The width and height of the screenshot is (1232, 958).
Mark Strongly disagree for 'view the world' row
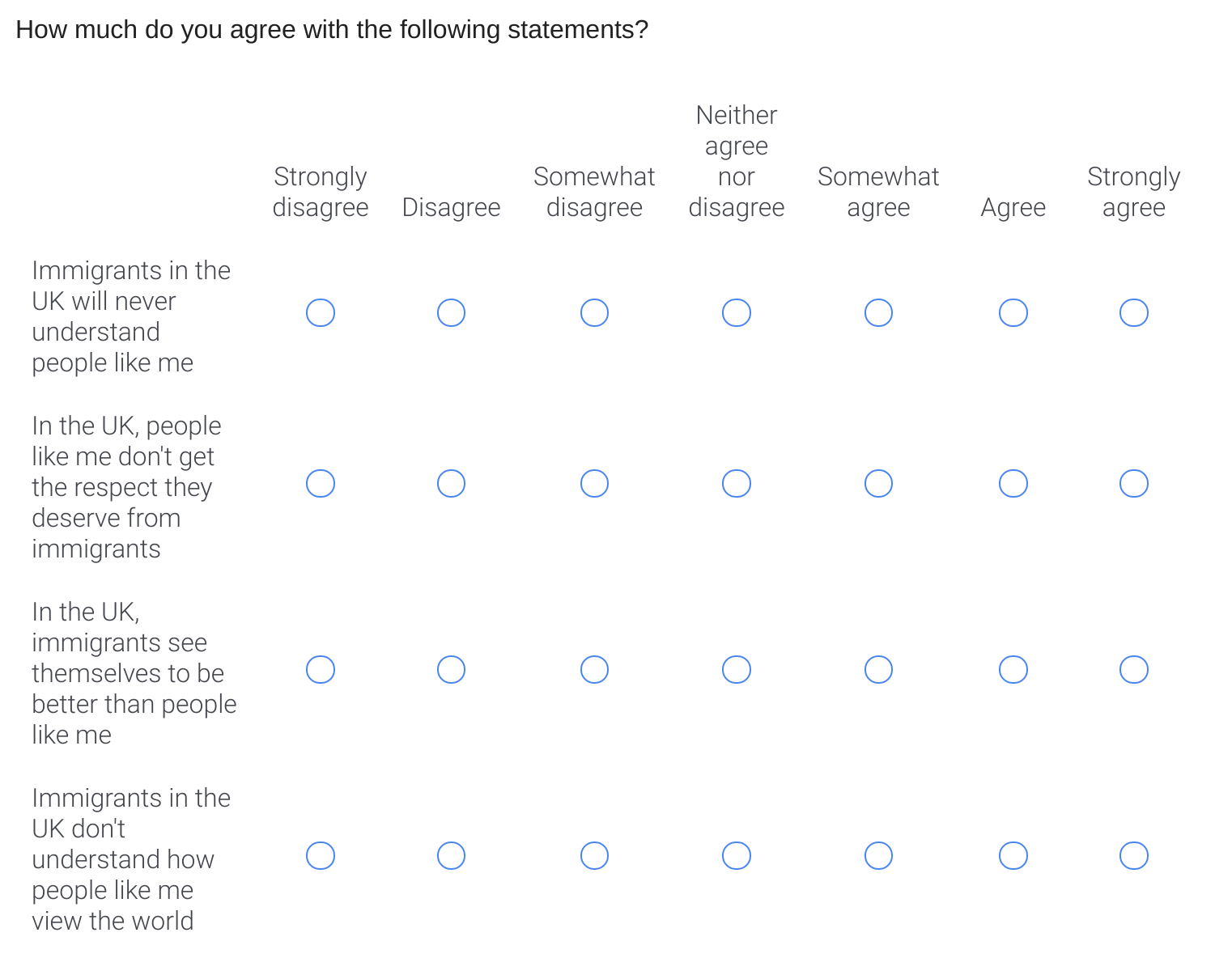click(321, 856)
